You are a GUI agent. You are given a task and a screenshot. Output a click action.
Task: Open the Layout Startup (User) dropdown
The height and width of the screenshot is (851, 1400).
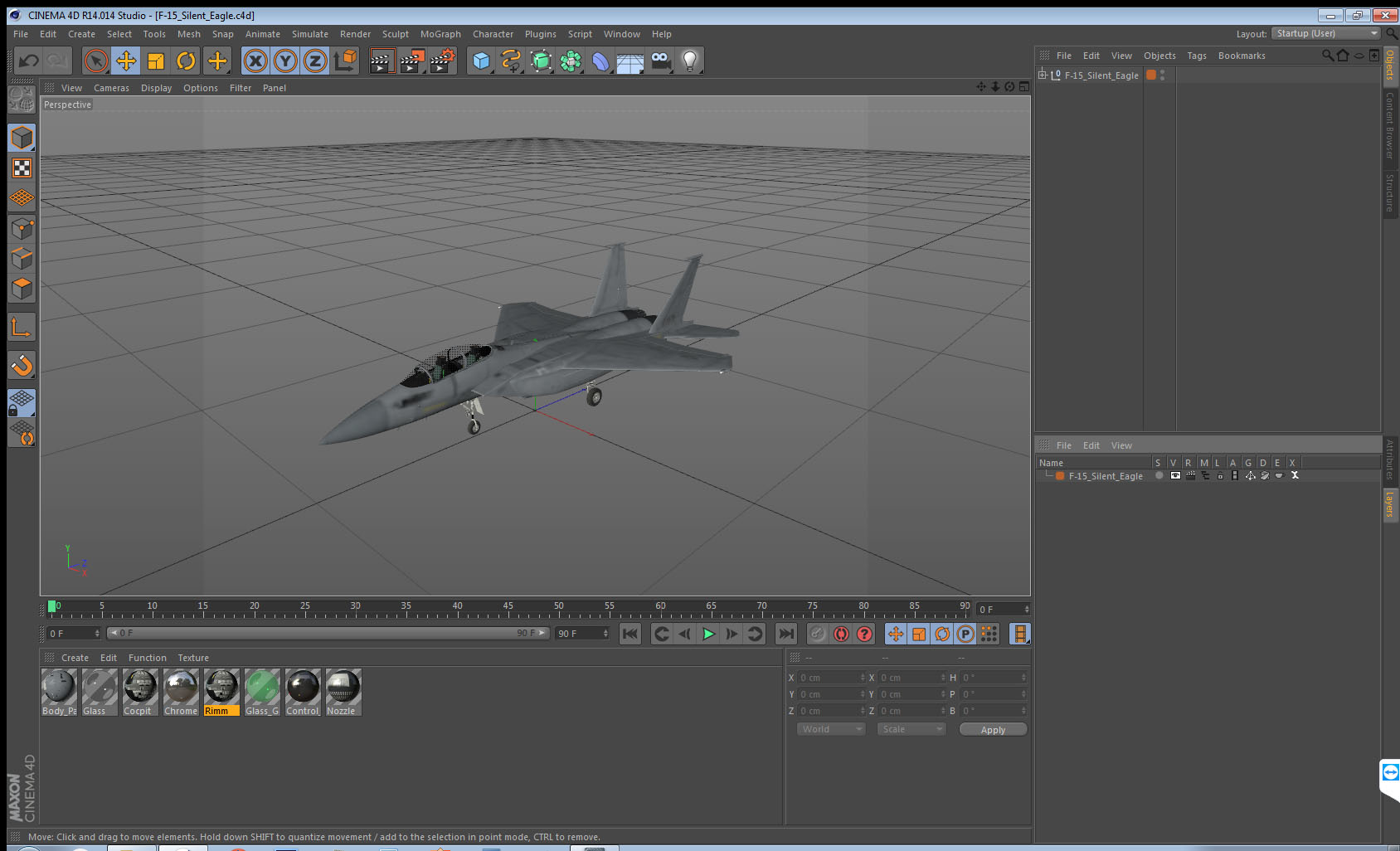click(x=1326, y=33)
